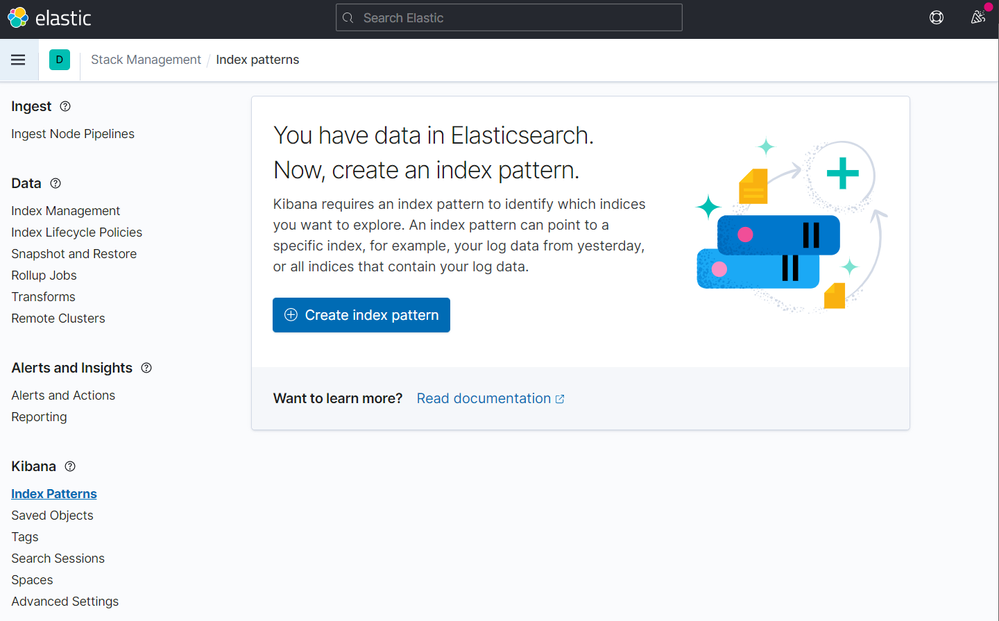Click the Ingest section heading
999x621 pixels.
point(31,106)
